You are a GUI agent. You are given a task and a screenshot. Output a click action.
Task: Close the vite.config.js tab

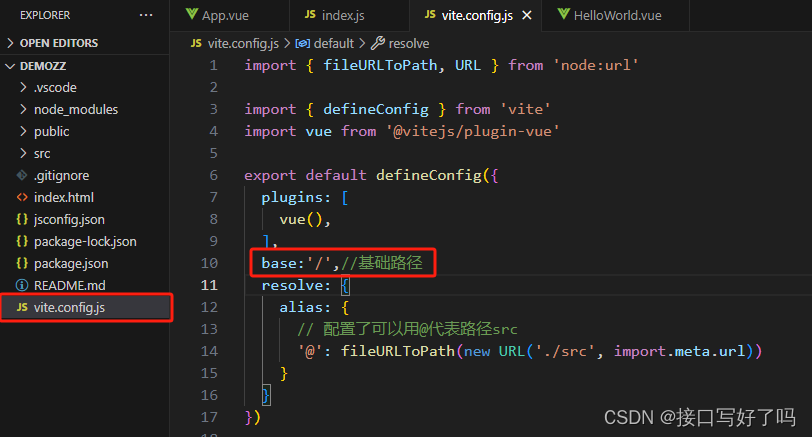click(527, 16)
